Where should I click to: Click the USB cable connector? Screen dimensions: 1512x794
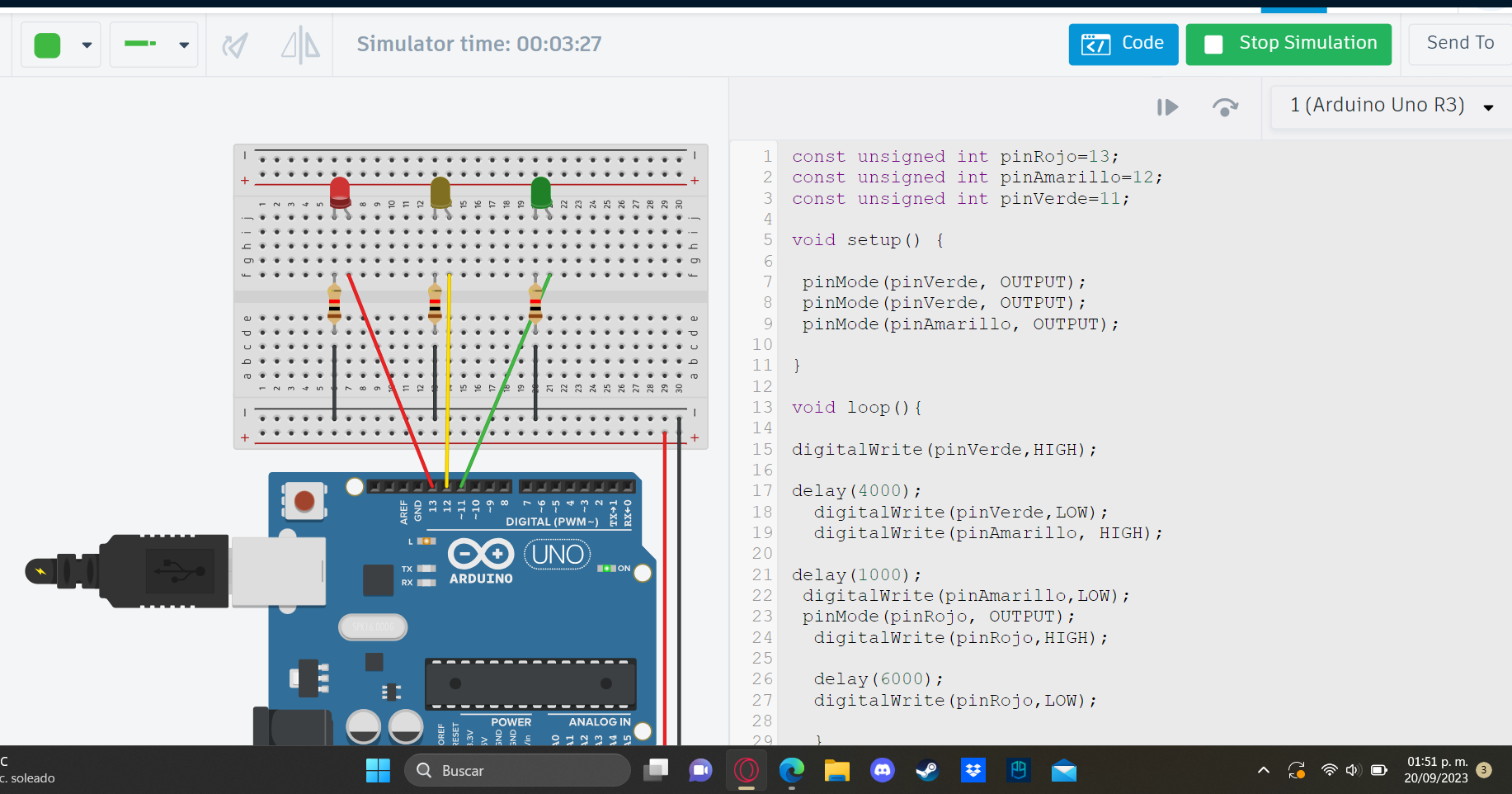pos(165,570)
